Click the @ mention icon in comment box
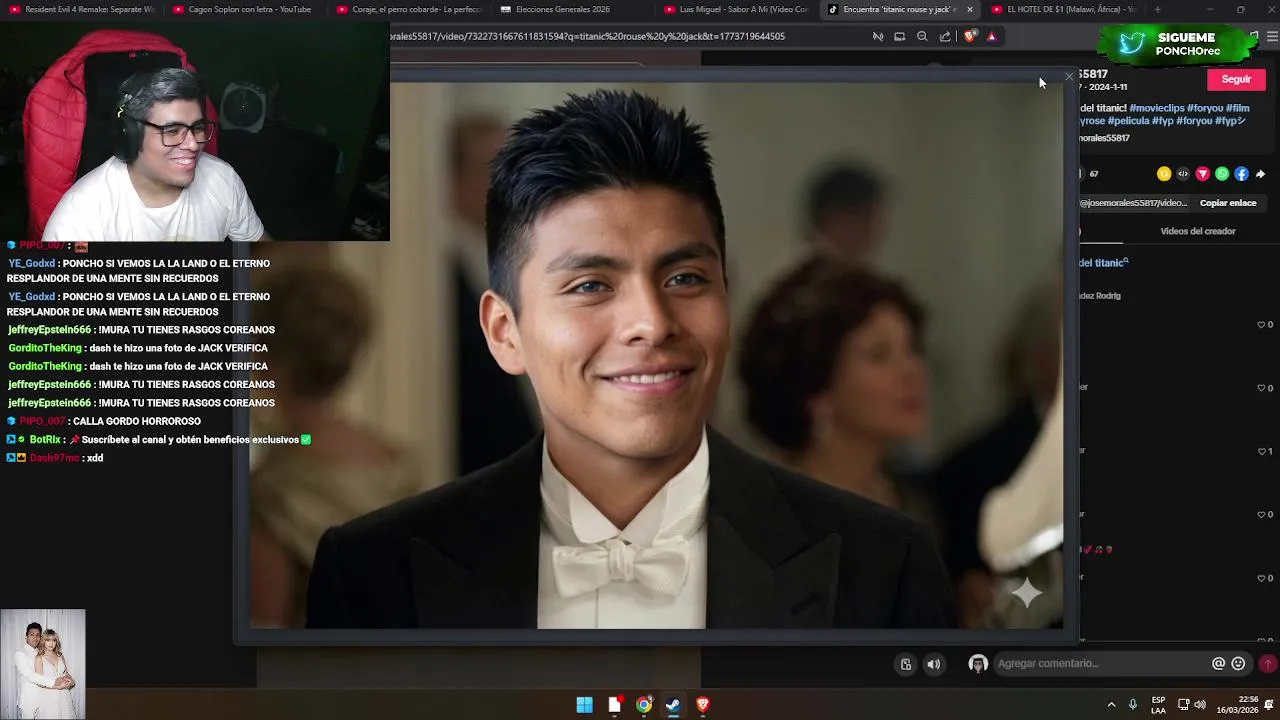Image resolution: width=1280 pixels, height=720 pixels. pos(1218,664)
